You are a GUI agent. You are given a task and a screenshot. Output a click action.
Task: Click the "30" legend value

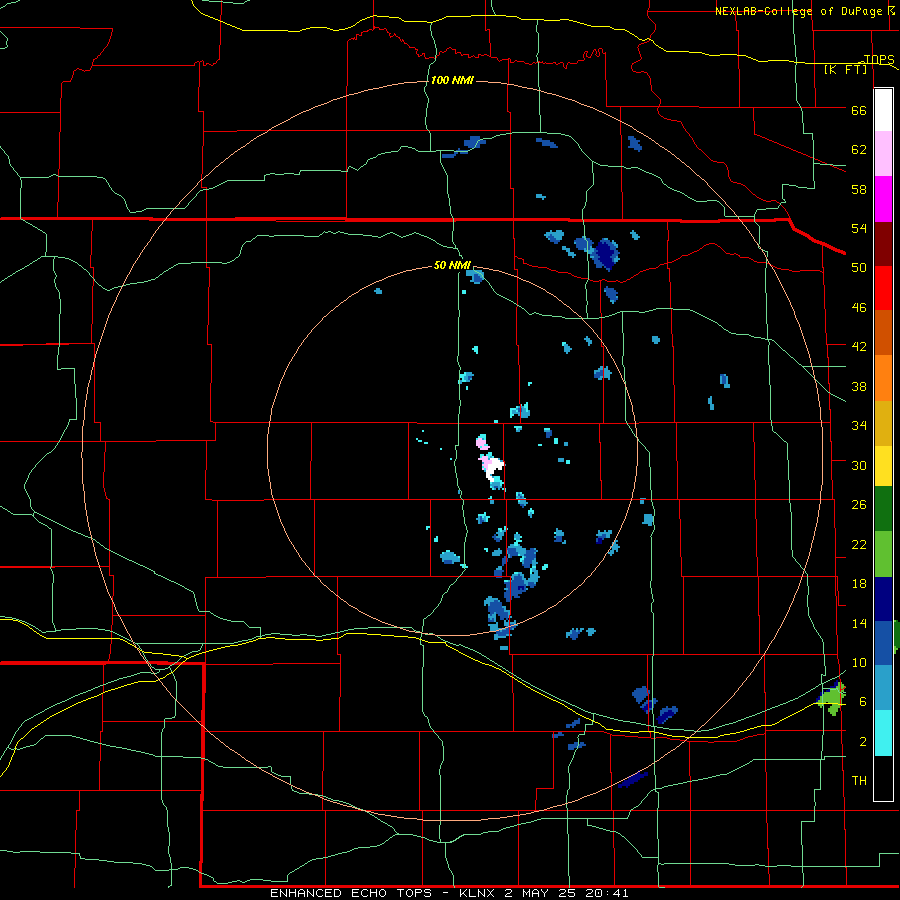pyautogui.click(x=859, y=465)
